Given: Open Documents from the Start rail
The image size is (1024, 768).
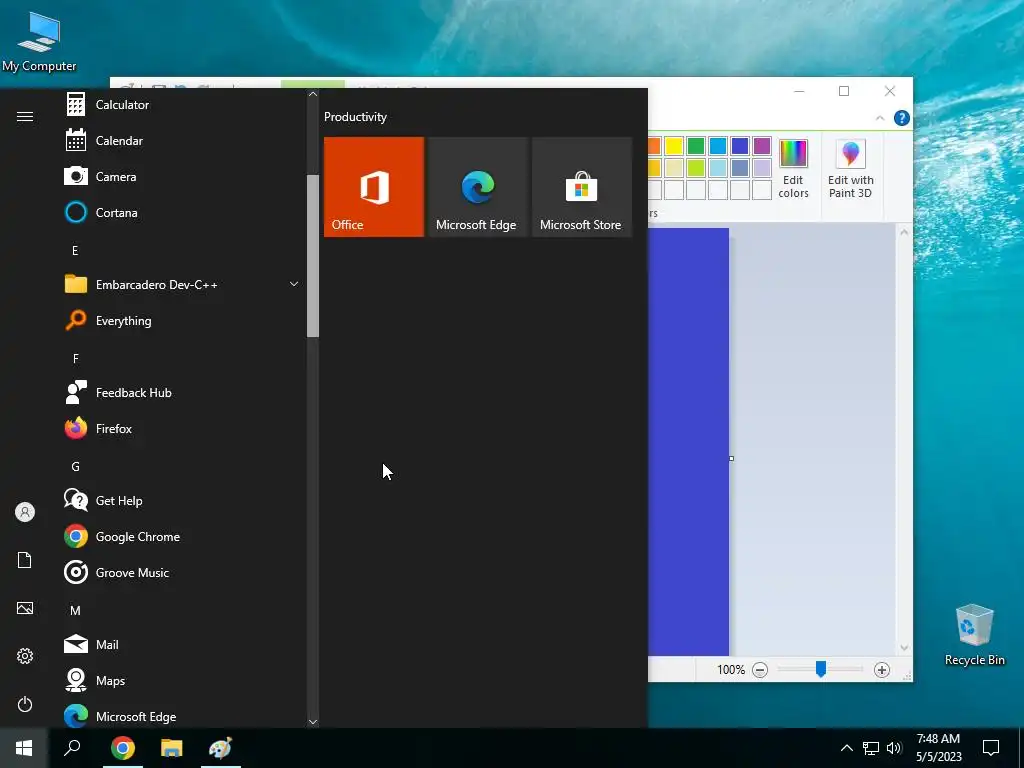Looking at the screenshot, I should point(25,560).
